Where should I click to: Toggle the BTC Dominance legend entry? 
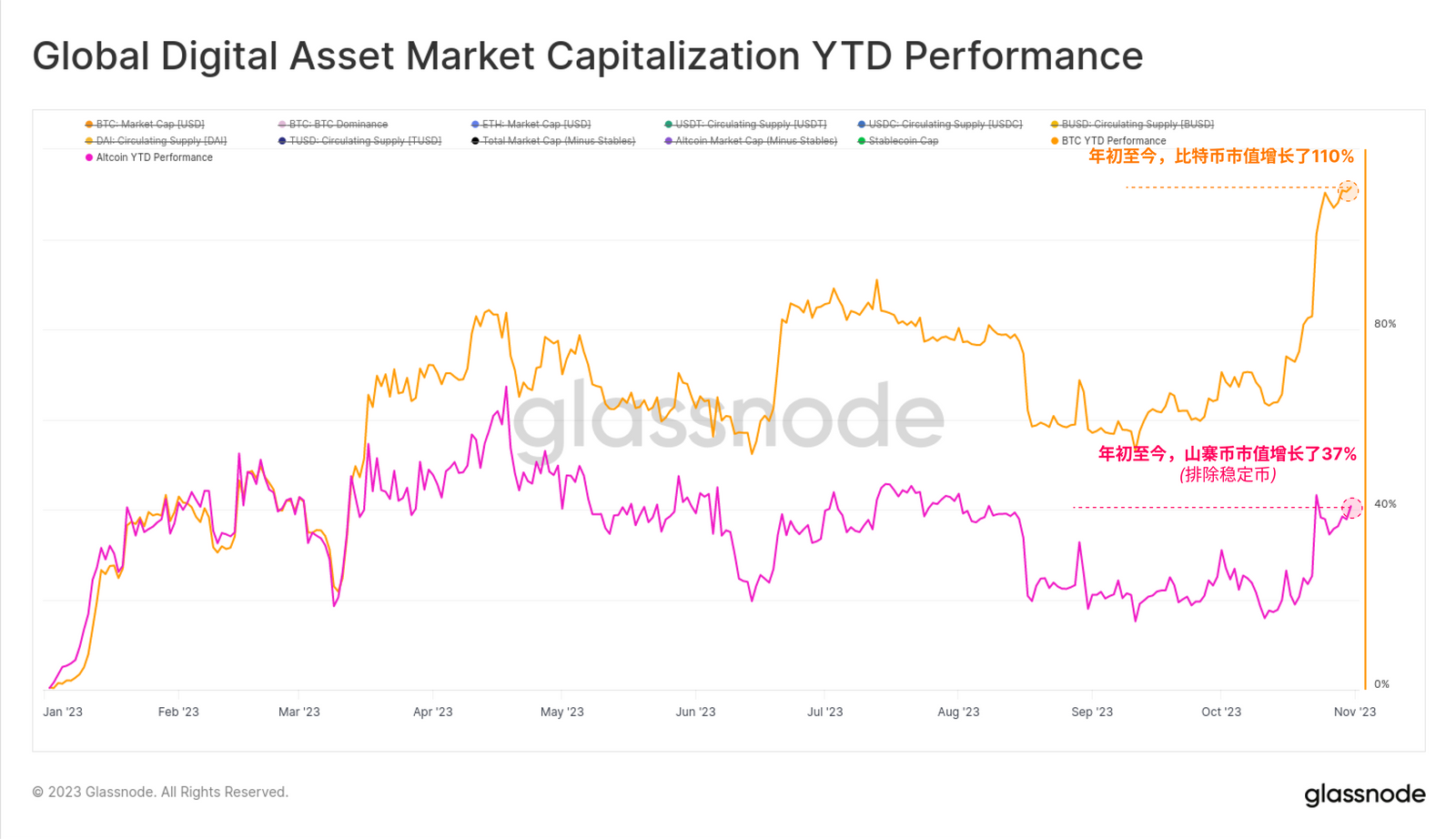(x=333, y=124)
